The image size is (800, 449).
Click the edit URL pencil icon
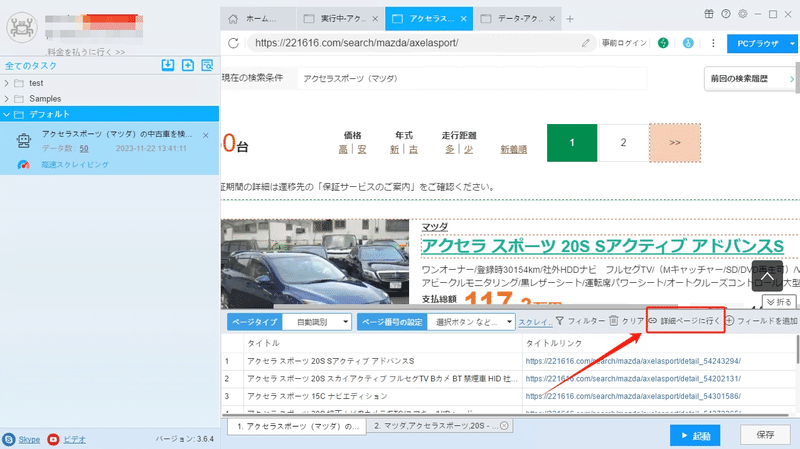(586, 43)
